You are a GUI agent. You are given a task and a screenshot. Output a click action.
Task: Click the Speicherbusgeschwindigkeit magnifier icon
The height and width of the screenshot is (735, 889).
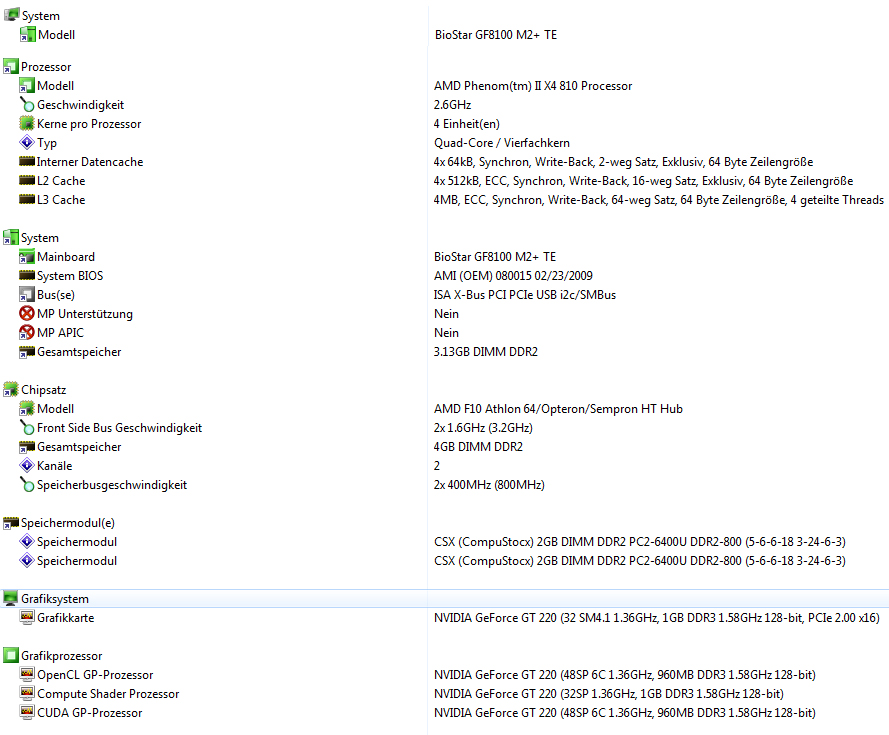tap(27, 484)
